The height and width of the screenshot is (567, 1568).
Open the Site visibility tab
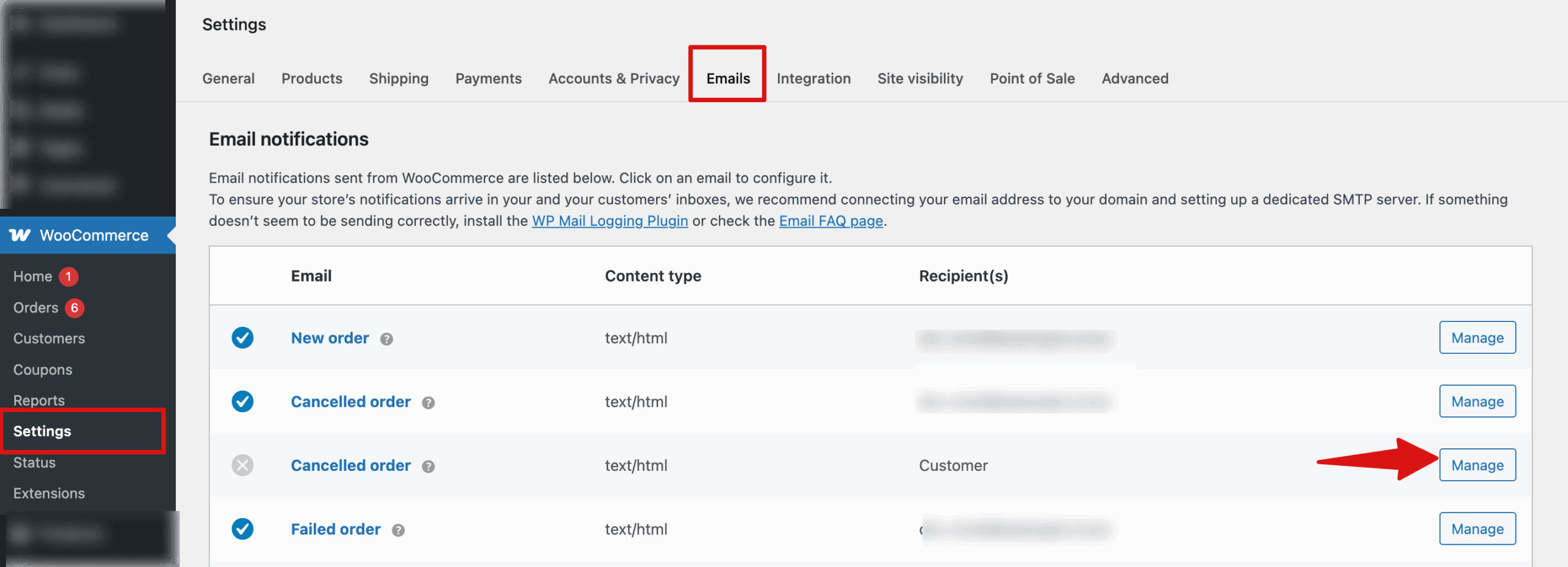(x=920, y=78)
